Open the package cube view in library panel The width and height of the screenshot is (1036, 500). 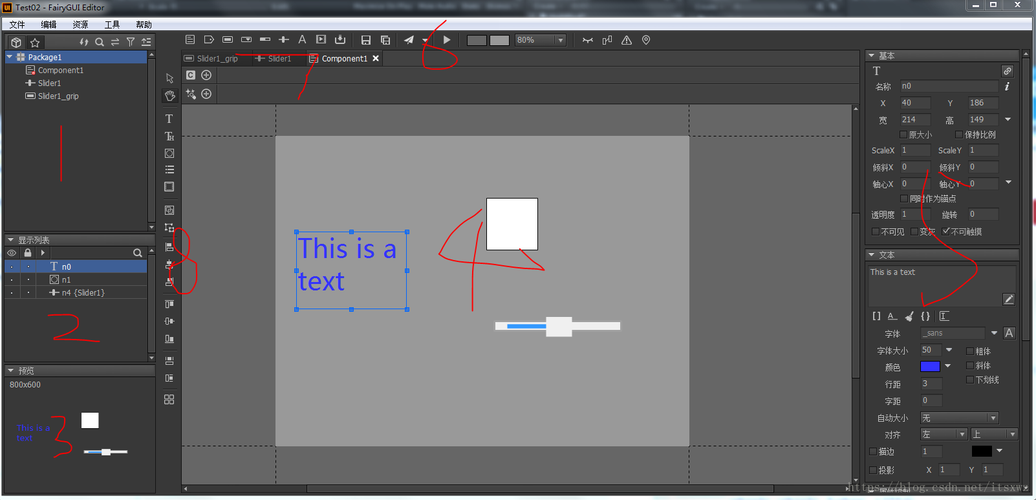18,42
